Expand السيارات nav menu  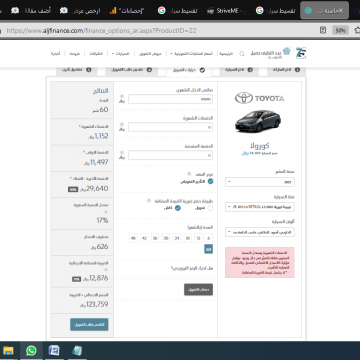point(120,54)
